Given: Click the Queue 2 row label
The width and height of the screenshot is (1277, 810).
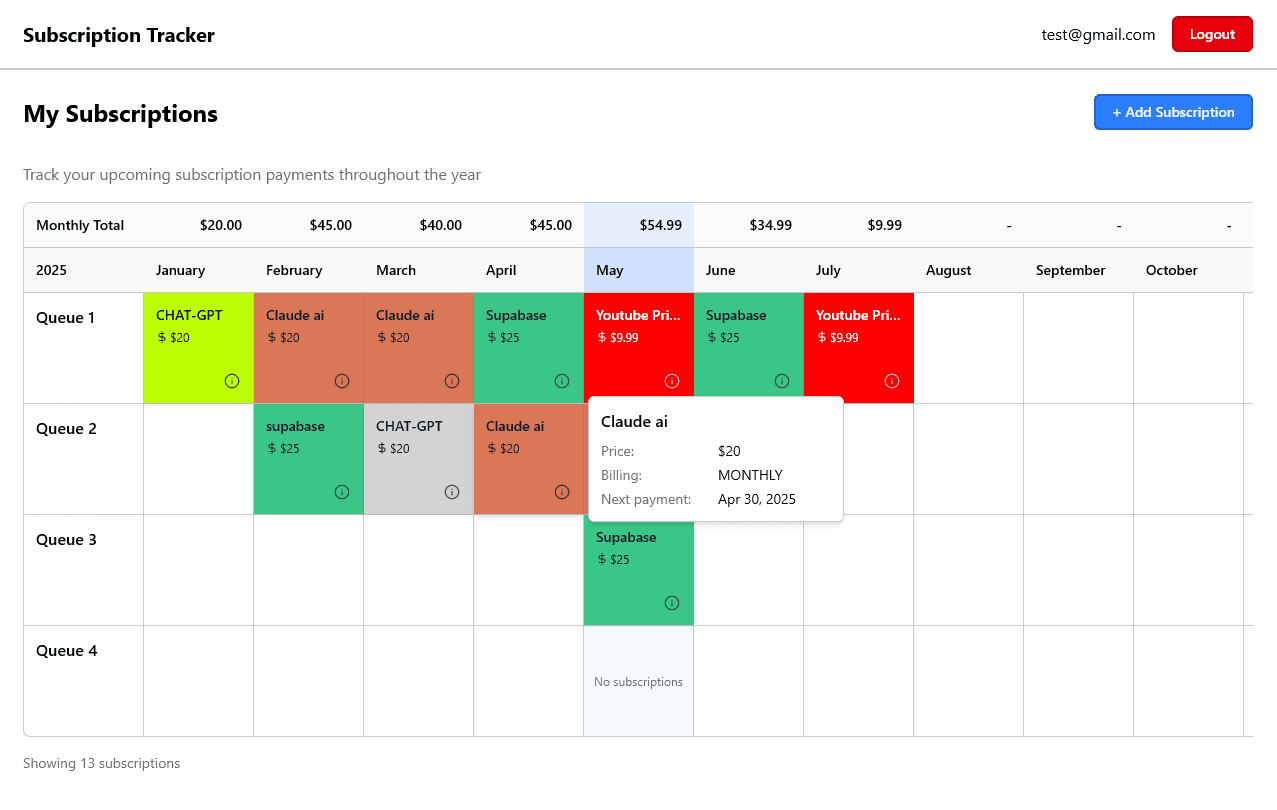Looking at the screenshot, I should [x=66, y=429].
